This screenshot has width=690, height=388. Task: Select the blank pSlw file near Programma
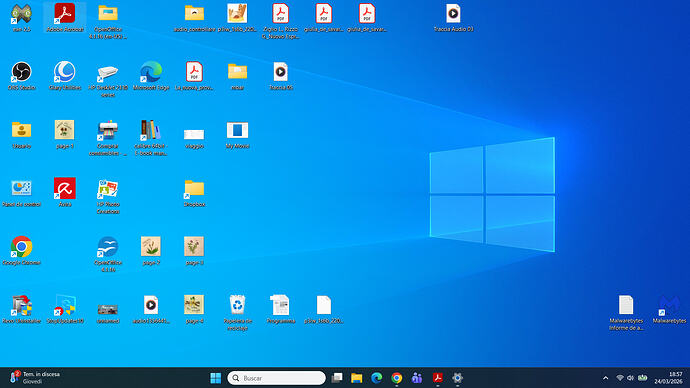(x=323, y=309)
